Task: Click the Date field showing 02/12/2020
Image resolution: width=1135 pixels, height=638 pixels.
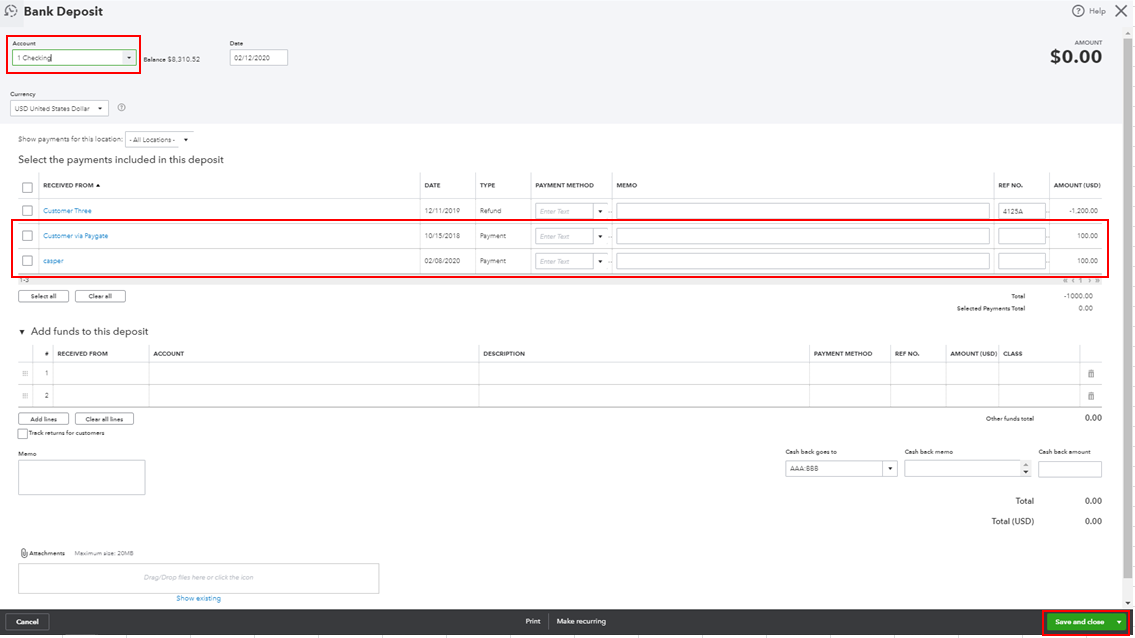Action: tap(258, 58)
